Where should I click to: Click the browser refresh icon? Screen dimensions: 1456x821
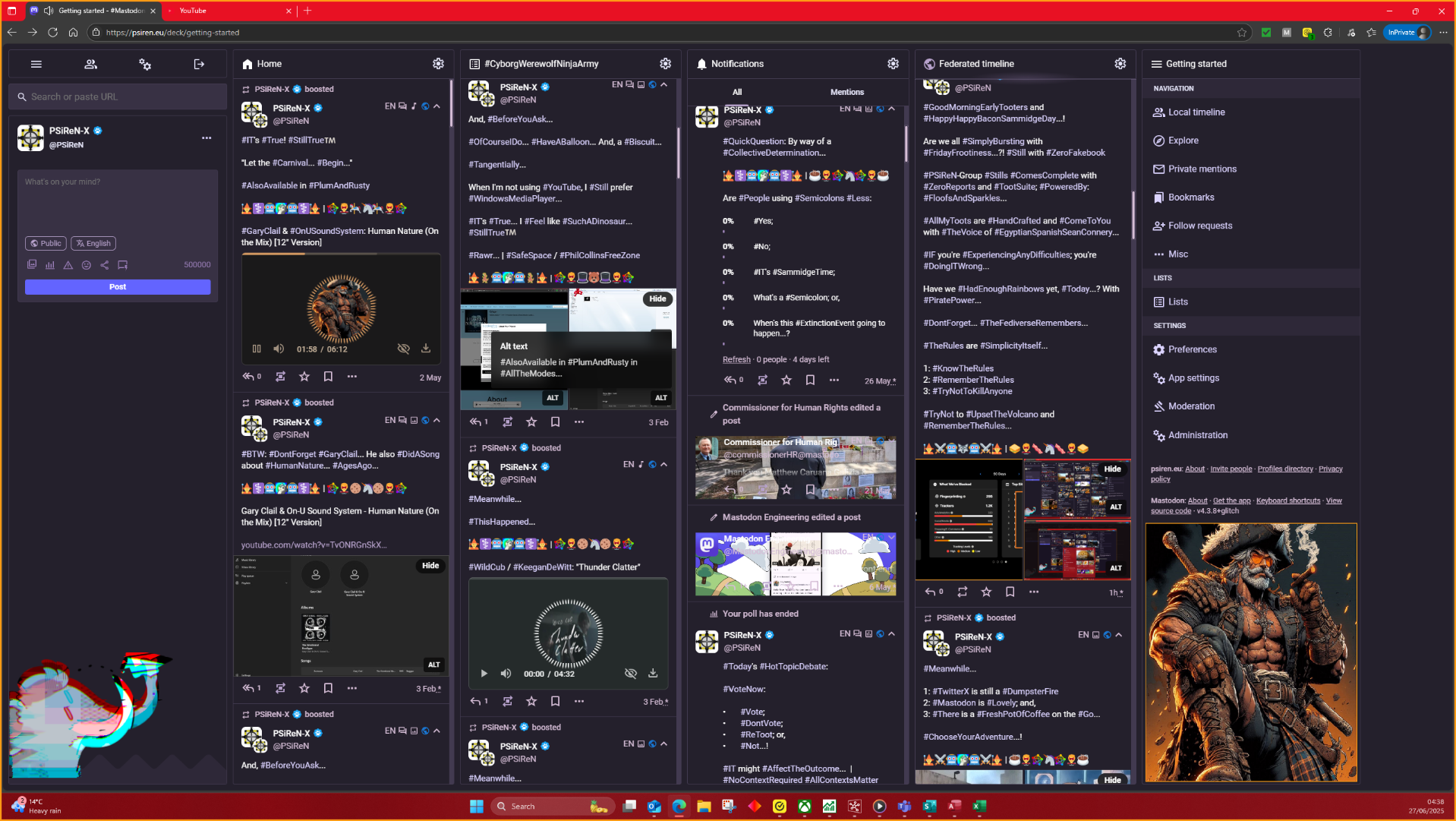(x=52, y=32)
